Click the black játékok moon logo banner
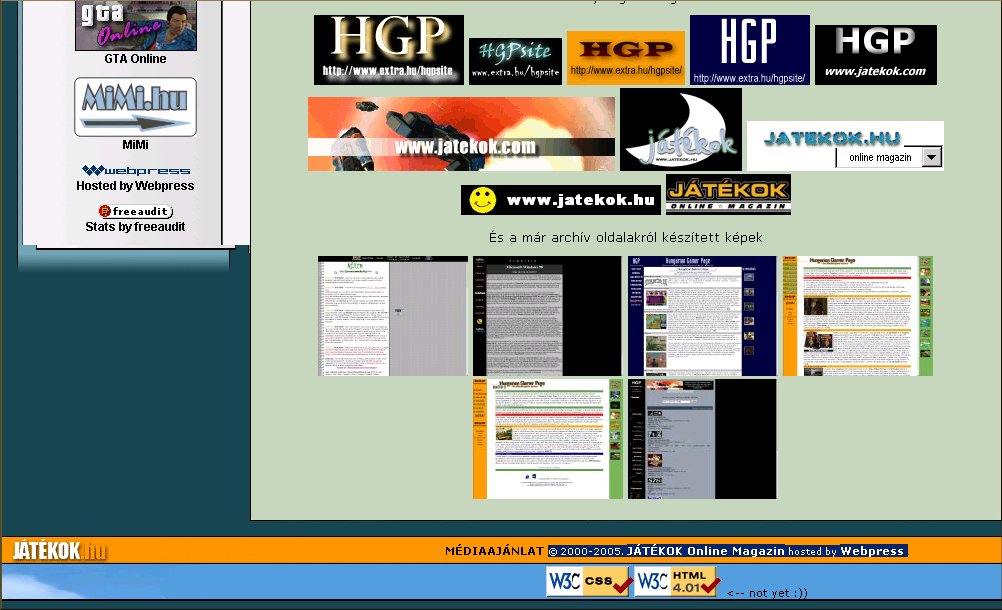Screen dimensions: 1002x610 click(x=681, y=130)
